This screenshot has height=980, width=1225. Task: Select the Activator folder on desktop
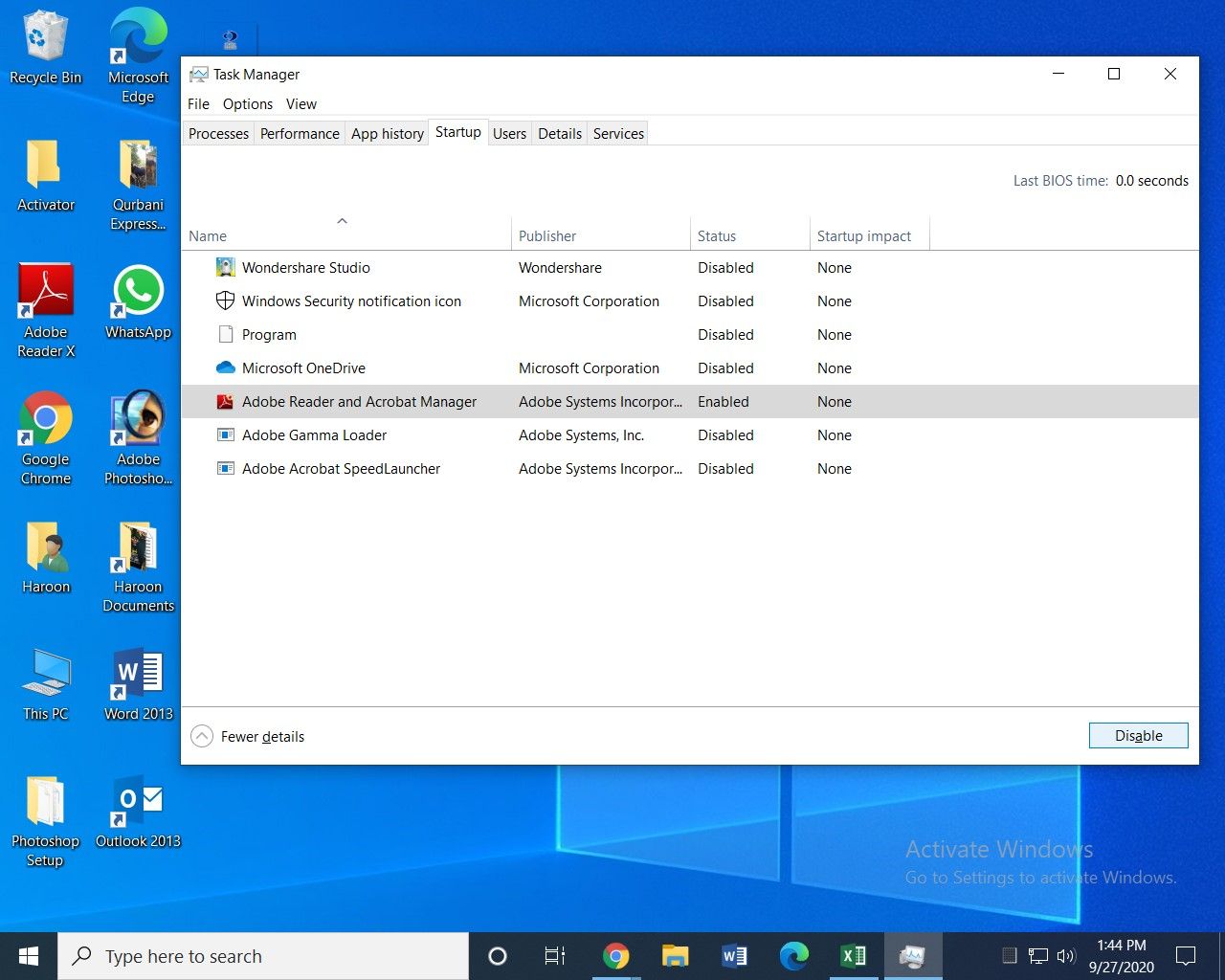point(45,175)
